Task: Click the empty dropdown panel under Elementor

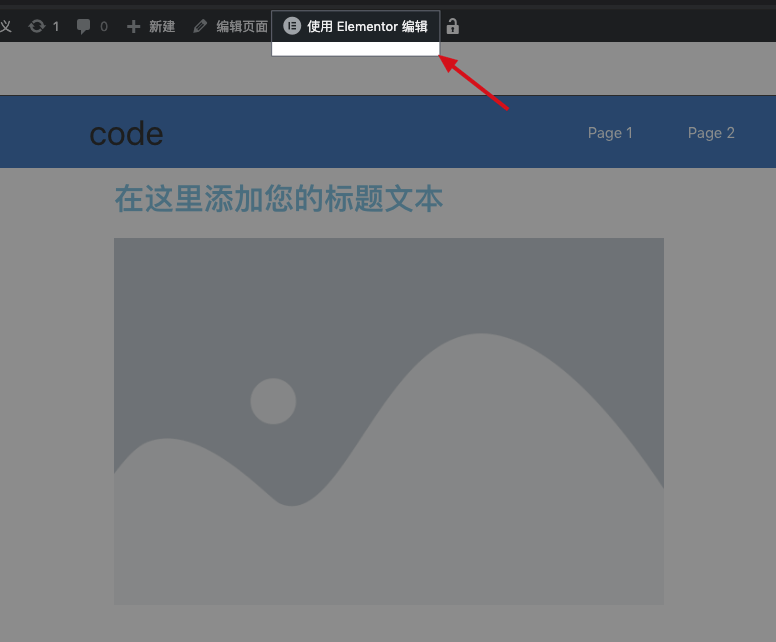Action: [355, 49]
